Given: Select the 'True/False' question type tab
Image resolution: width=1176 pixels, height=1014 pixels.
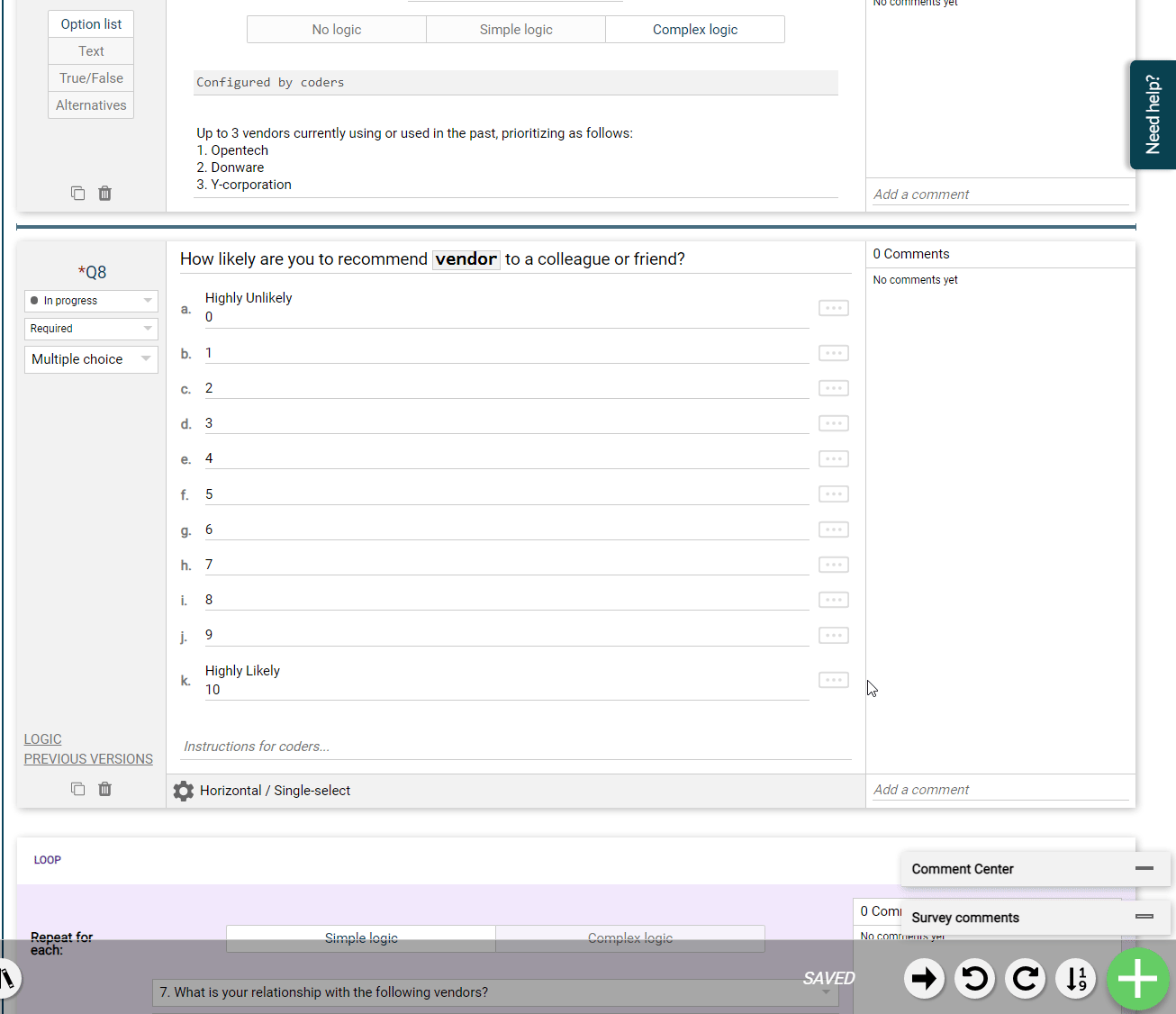Looking at the screenshot, I should [91, 78].
